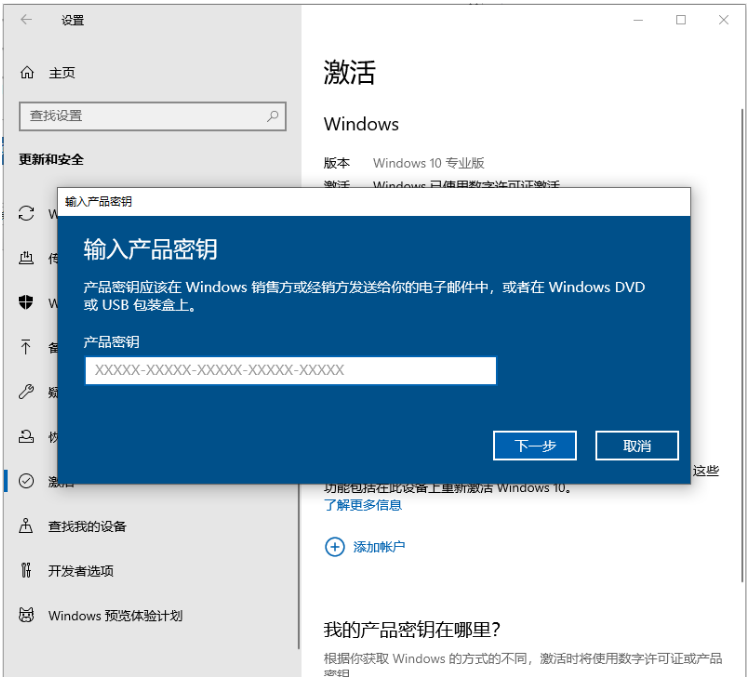This screenshot has height=680, width=747.
Task: Click the backup up-arrow sidebar icon
Action: (27, 347)
